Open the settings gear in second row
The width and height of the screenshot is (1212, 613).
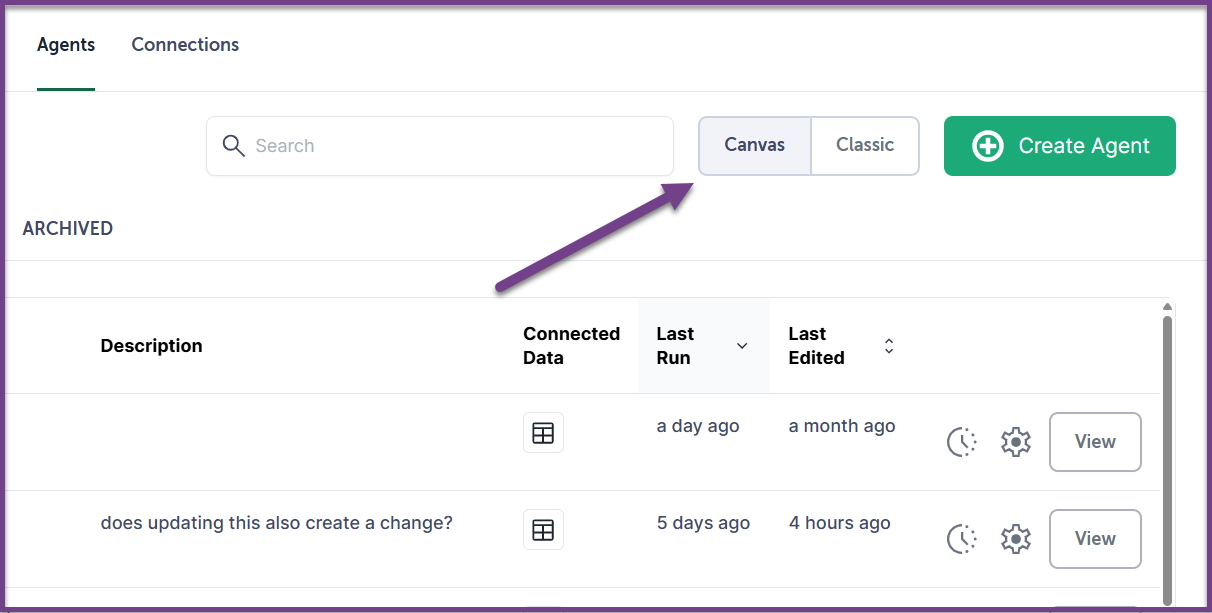coord(1015,539)
